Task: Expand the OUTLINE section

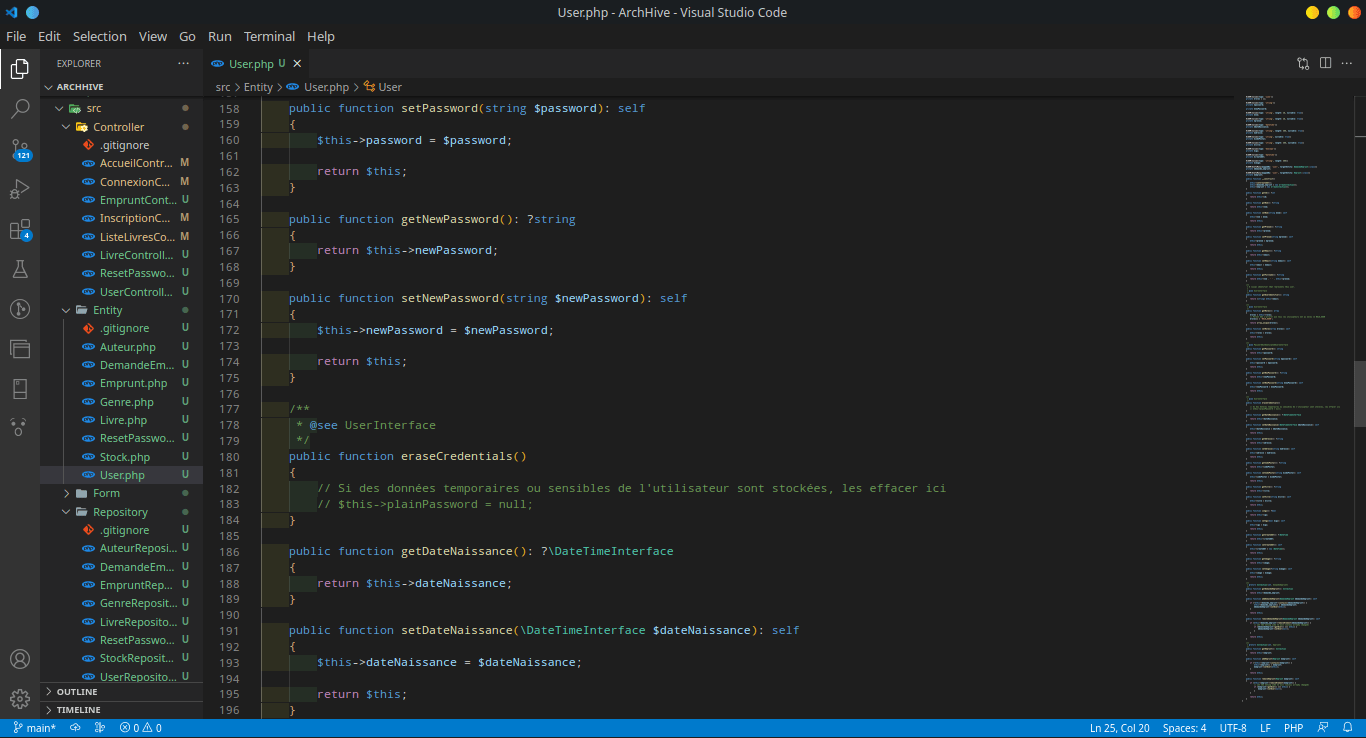Action: (77, 692)
